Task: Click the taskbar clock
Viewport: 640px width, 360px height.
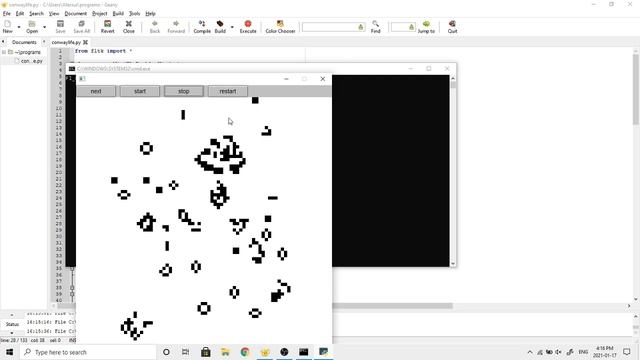Action: [x=605, y=352]
